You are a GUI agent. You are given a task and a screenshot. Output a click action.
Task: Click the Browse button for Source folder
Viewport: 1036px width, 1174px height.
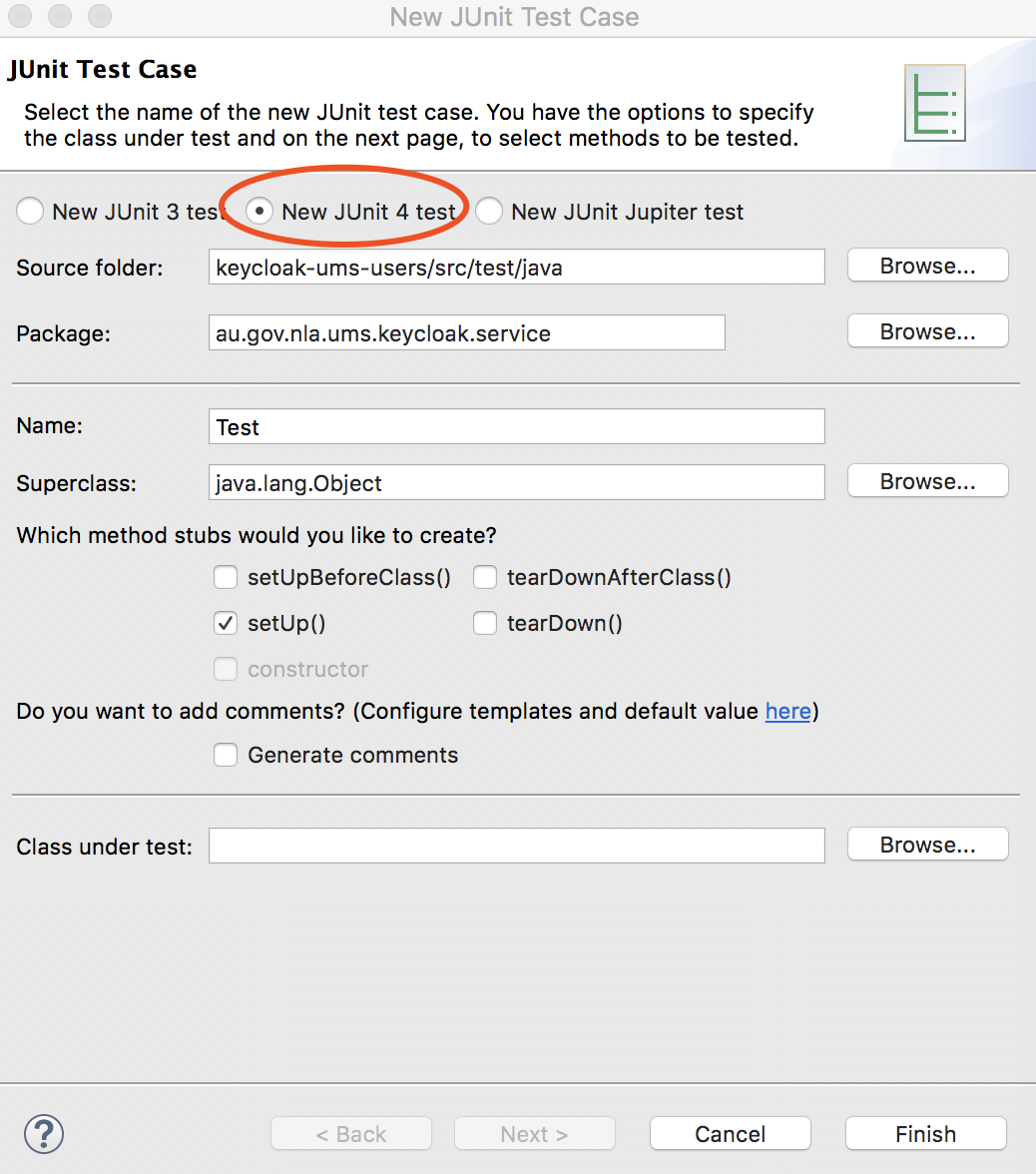(926, 265)
